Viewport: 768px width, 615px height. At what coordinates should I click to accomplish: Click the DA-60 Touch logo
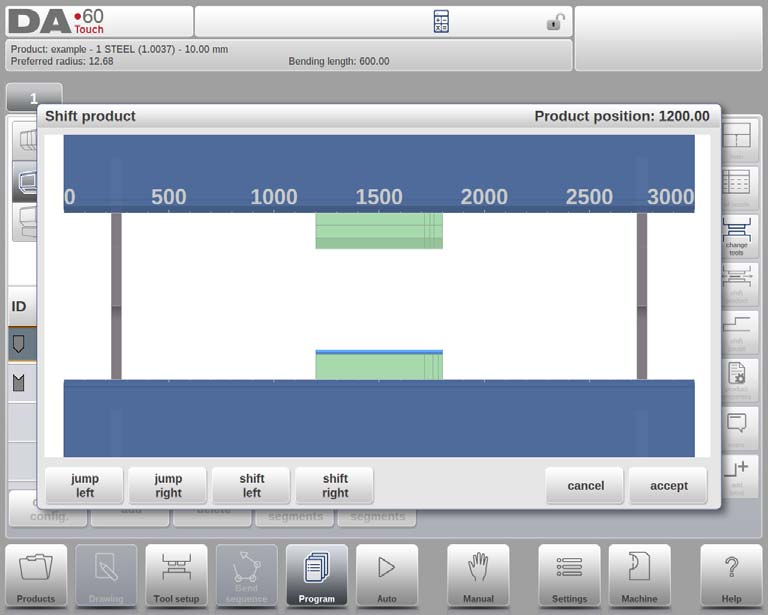[x=56, y=22]
